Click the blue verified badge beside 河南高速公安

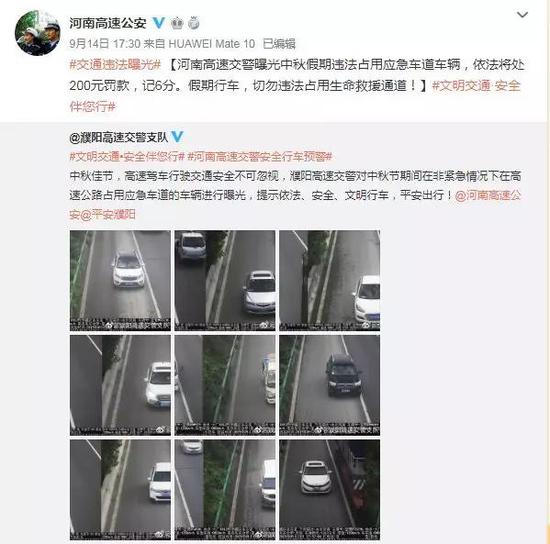coord(159,23)
